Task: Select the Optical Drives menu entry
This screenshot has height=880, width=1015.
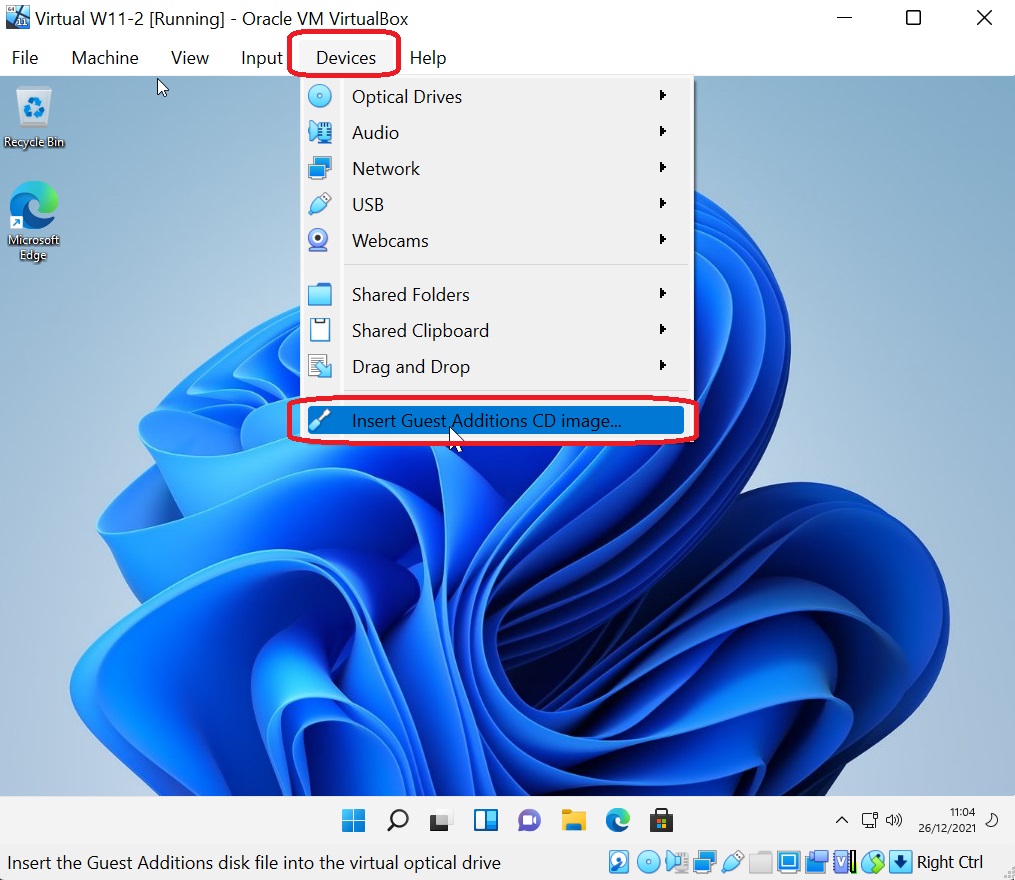Action: point(496,96)
